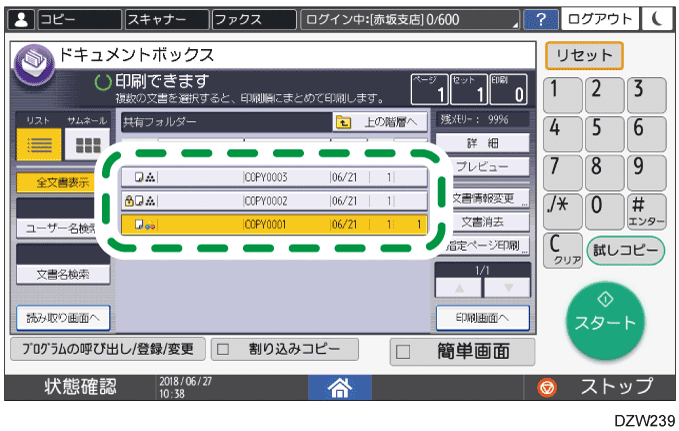The height and width of the screenshot is (431, 679).
Task: Tap numeric key 8
Action: tap(605, 172)
